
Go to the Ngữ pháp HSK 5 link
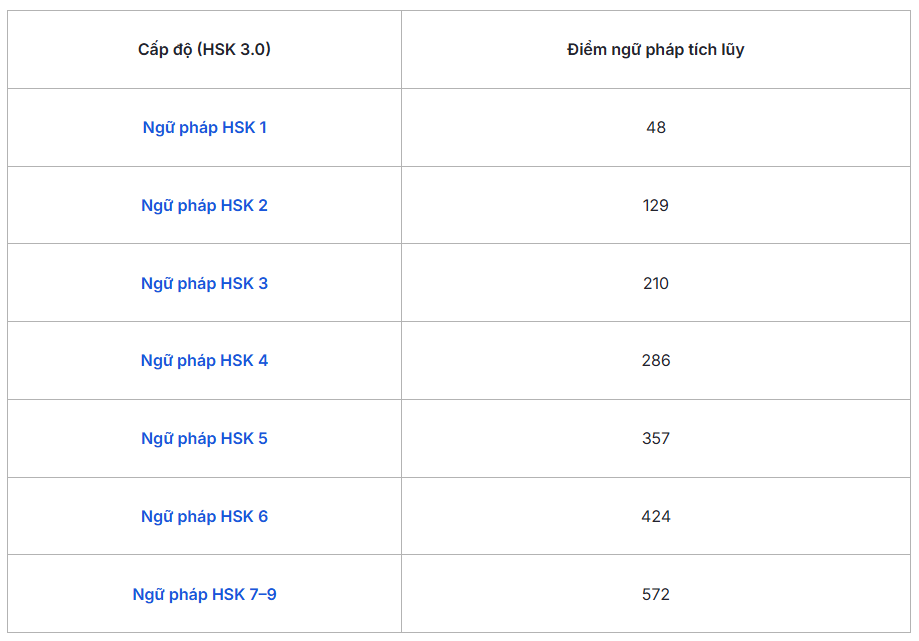[204, 439]
